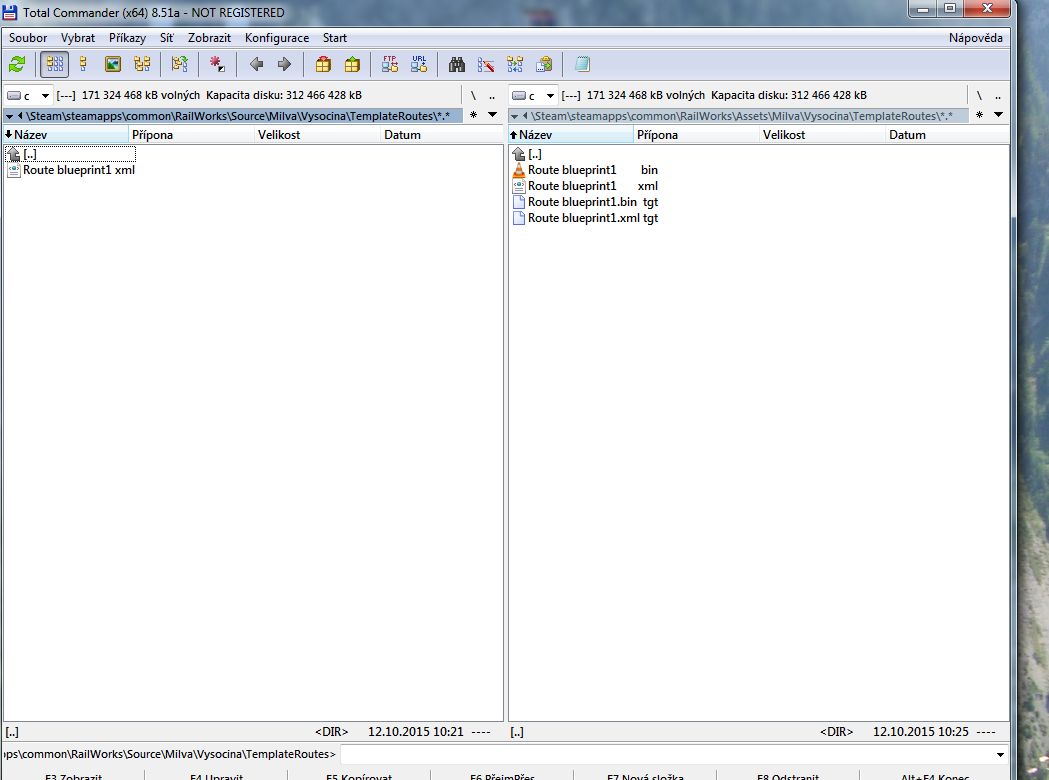Viewport: 1049px width, 780px height.
Task: Sort left panel by Přípona column
Action: point(191,135)
